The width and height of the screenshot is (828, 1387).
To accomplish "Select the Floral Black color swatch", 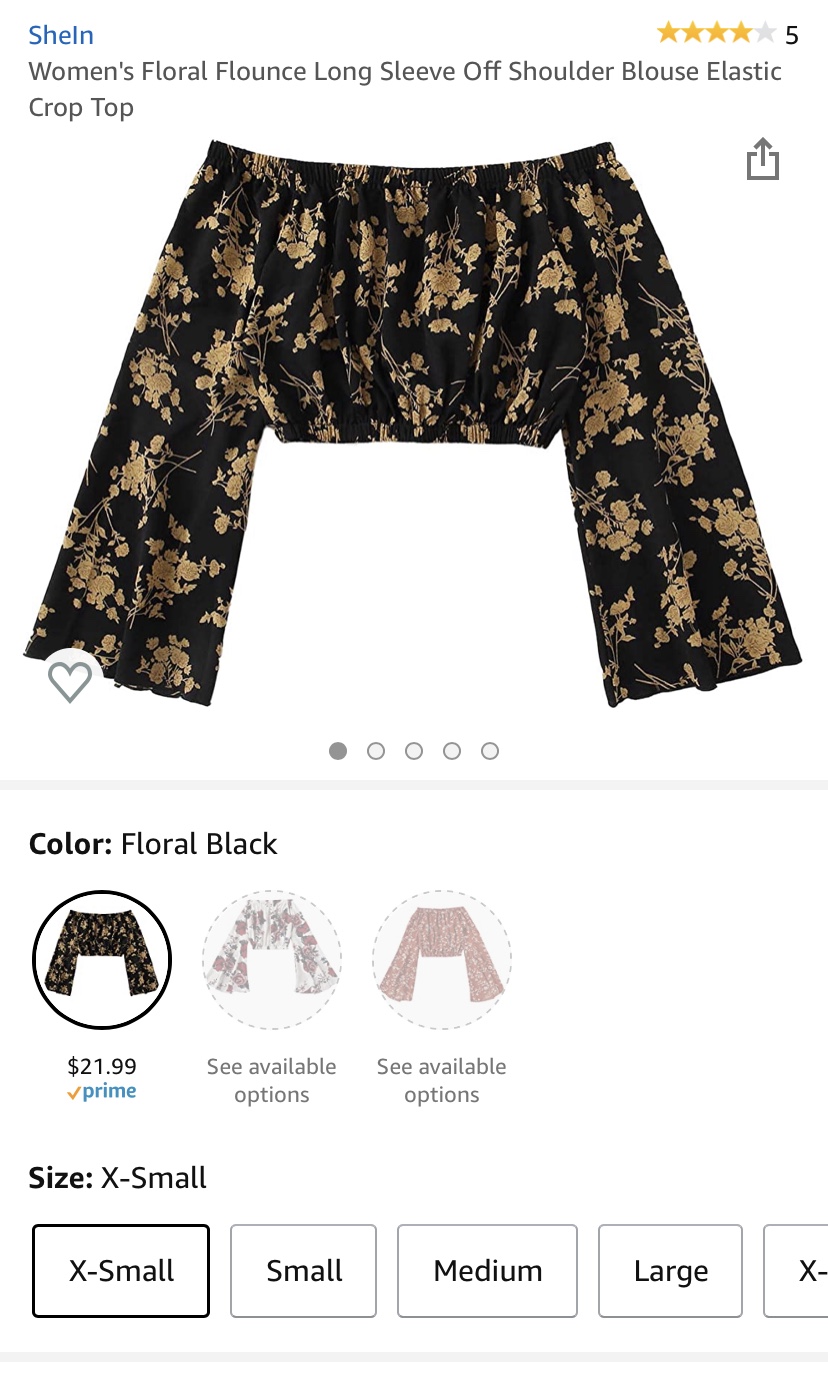I will tap(102, 960).
